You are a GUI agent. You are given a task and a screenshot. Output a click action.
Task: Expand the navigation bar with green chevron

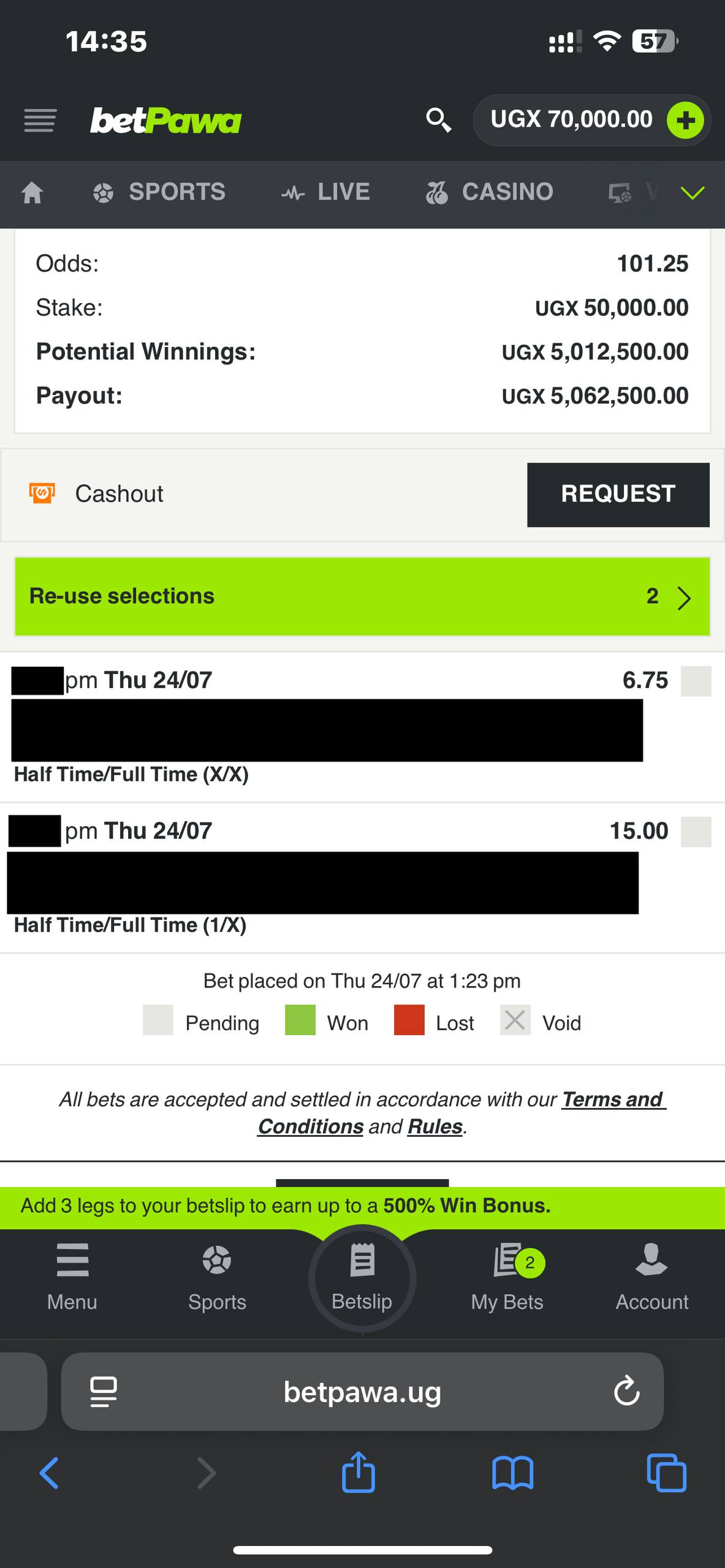[693, 194]
